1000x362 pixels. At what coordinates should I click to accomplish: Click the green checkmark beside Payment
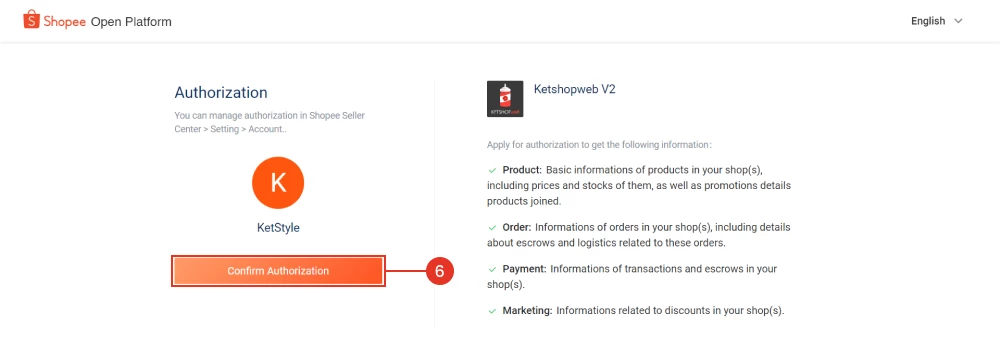(x=492, y=269)
